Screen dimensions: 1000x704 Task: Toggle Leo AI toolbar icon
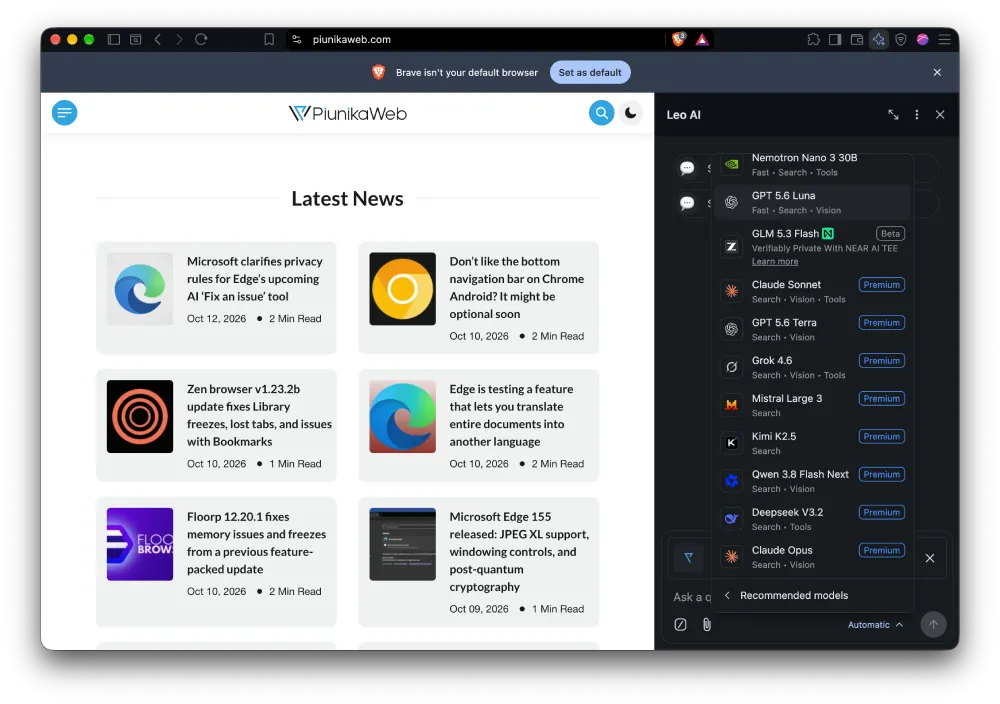point(879,40)
